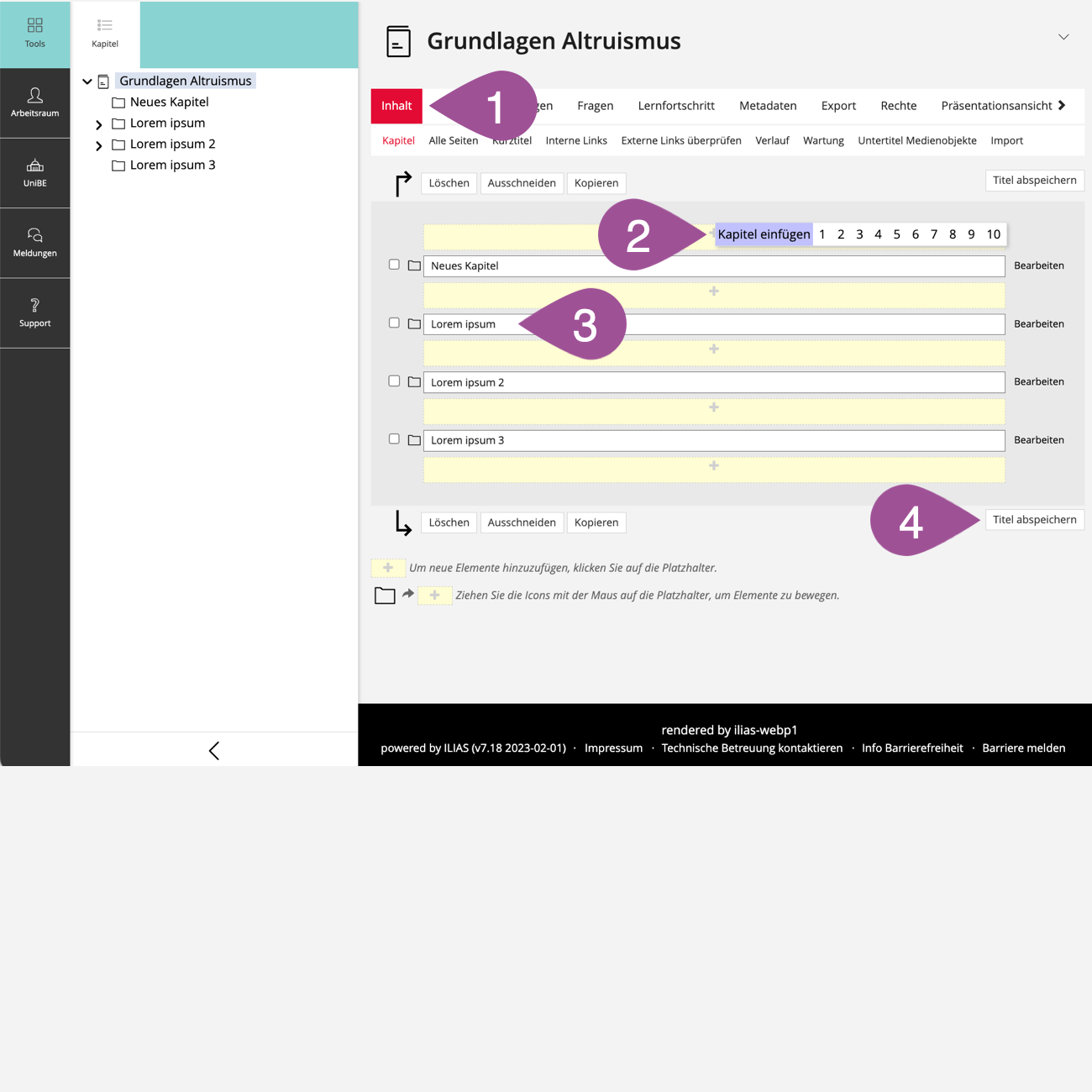Viewport: 1092px width, 1092px height.
Task: Collapse the left panel with back arrow
Action: (x=214, y=750)
